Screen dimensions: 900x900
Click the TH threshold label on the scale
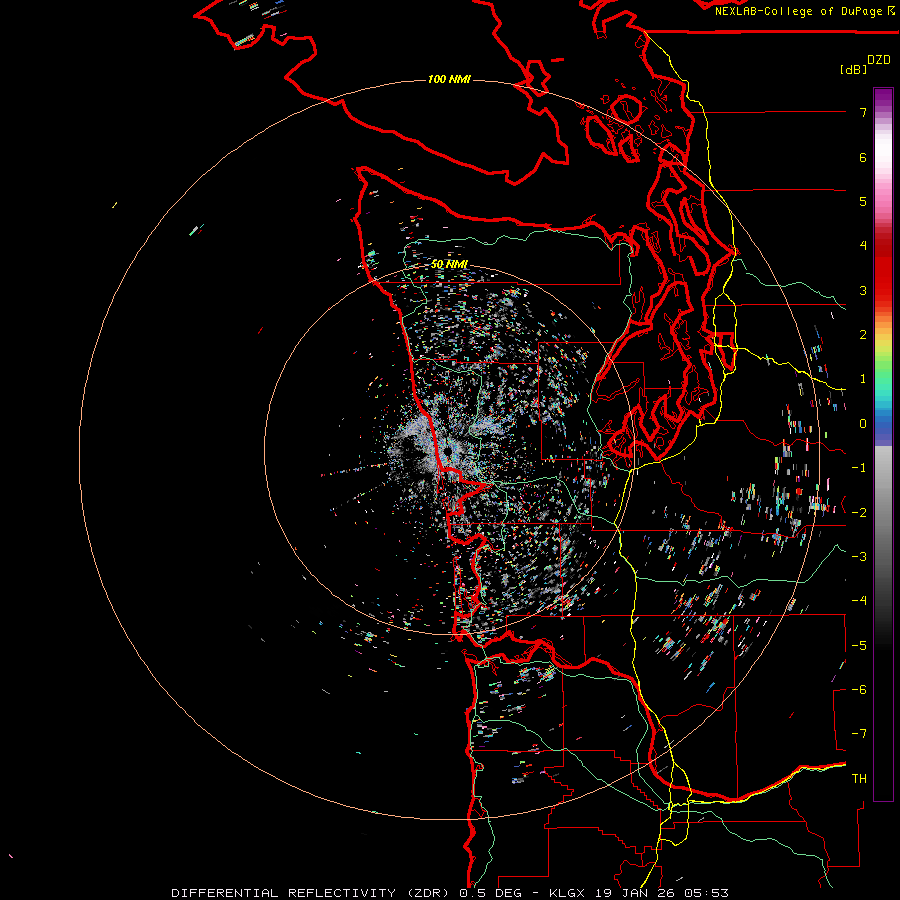[x=859, y=778]
